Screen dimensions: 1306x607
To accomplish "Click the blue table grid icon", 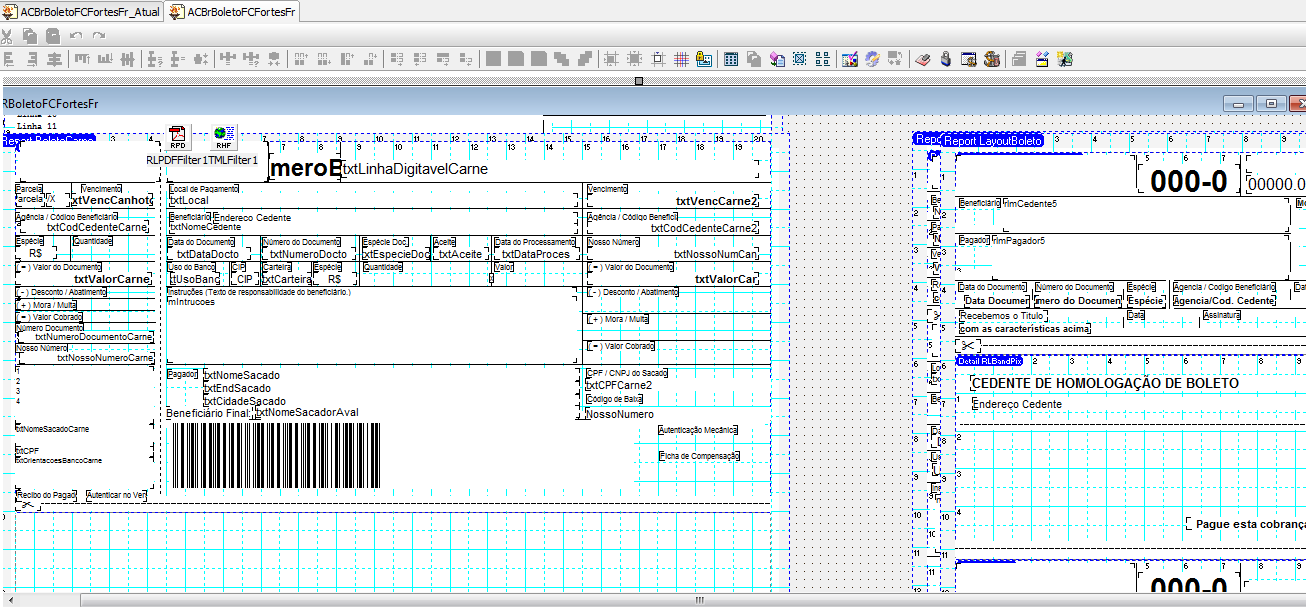I will (731, 59).
